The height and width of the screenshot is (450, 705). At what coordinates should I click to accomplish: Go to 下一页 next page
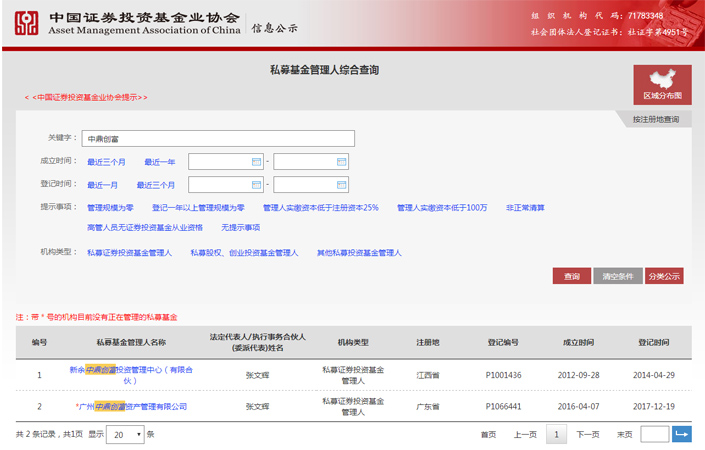[x=588, y=434]
